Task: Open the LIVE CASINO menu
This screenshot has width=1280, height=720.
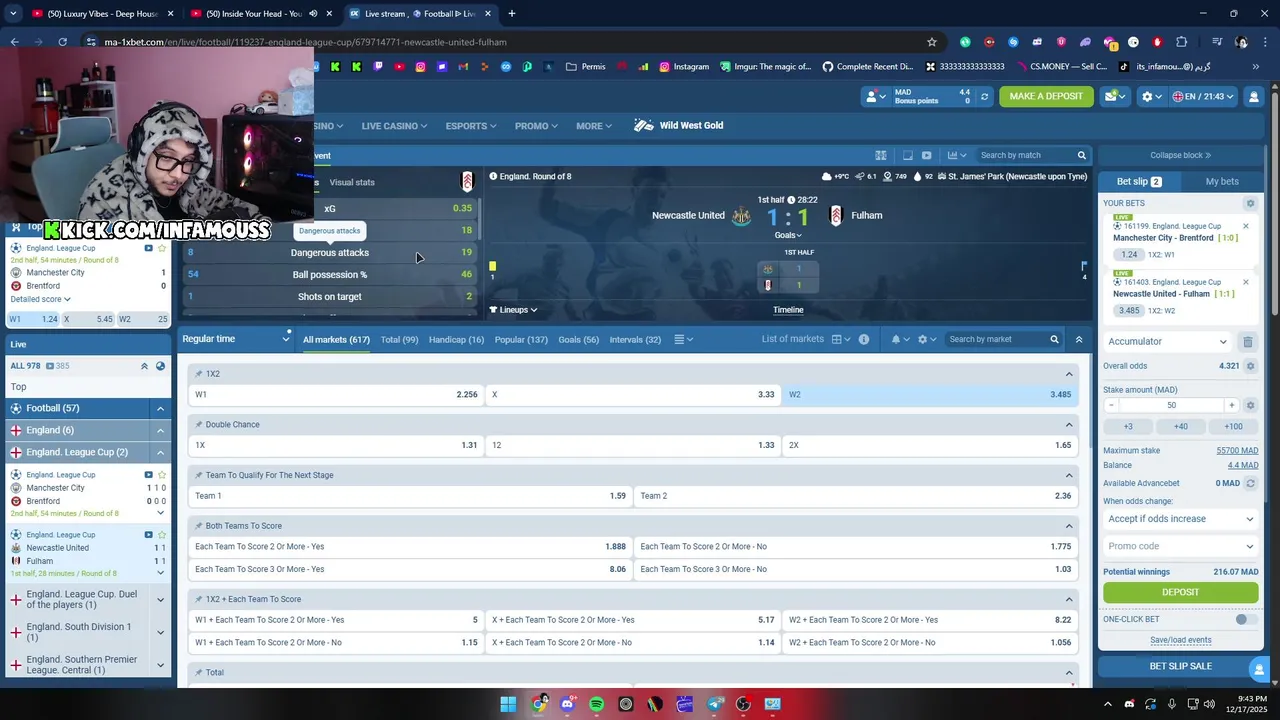Action: (394, 126)
